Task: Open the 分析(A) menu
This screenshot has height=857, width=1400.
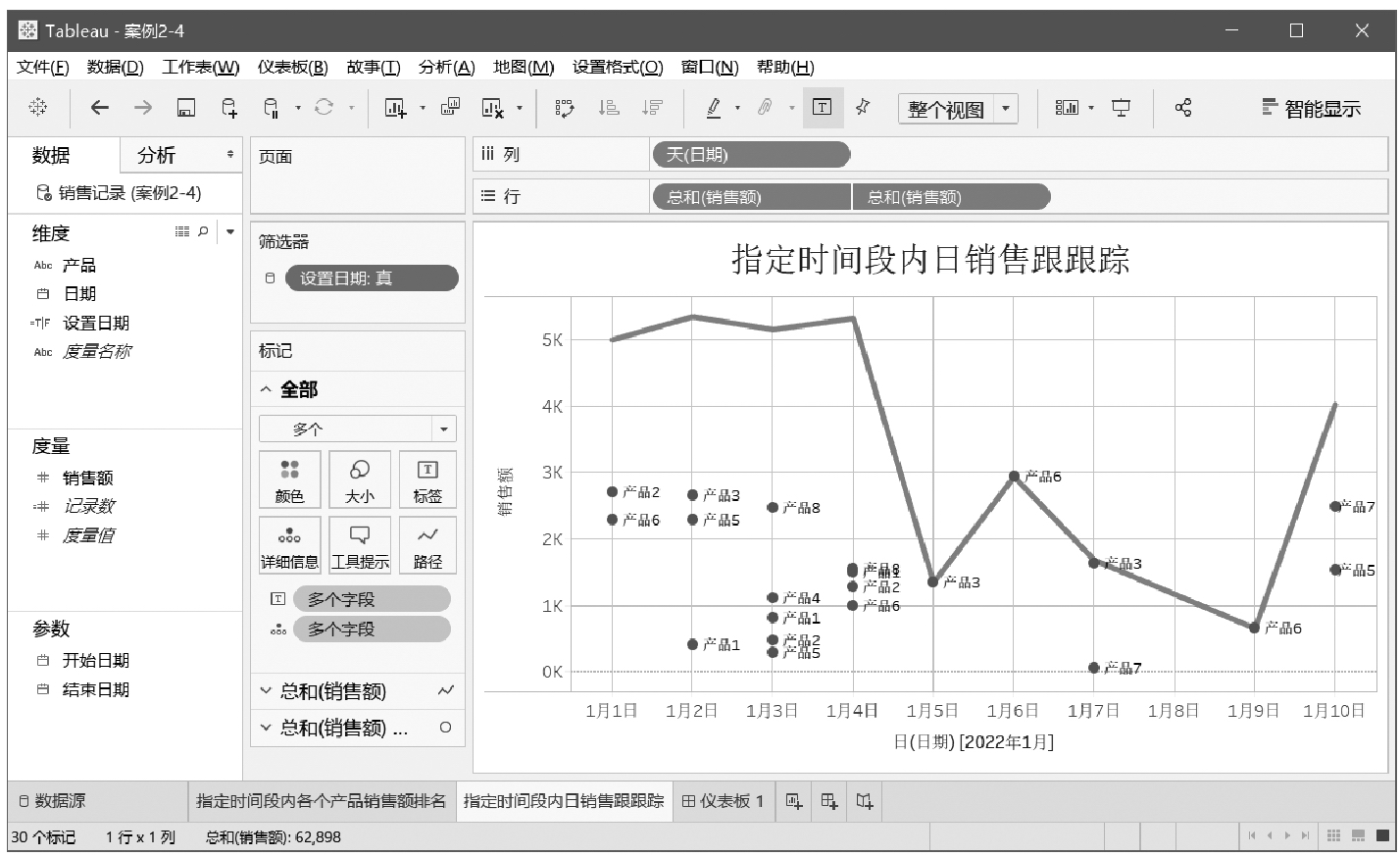Action: tap(446, 67)
